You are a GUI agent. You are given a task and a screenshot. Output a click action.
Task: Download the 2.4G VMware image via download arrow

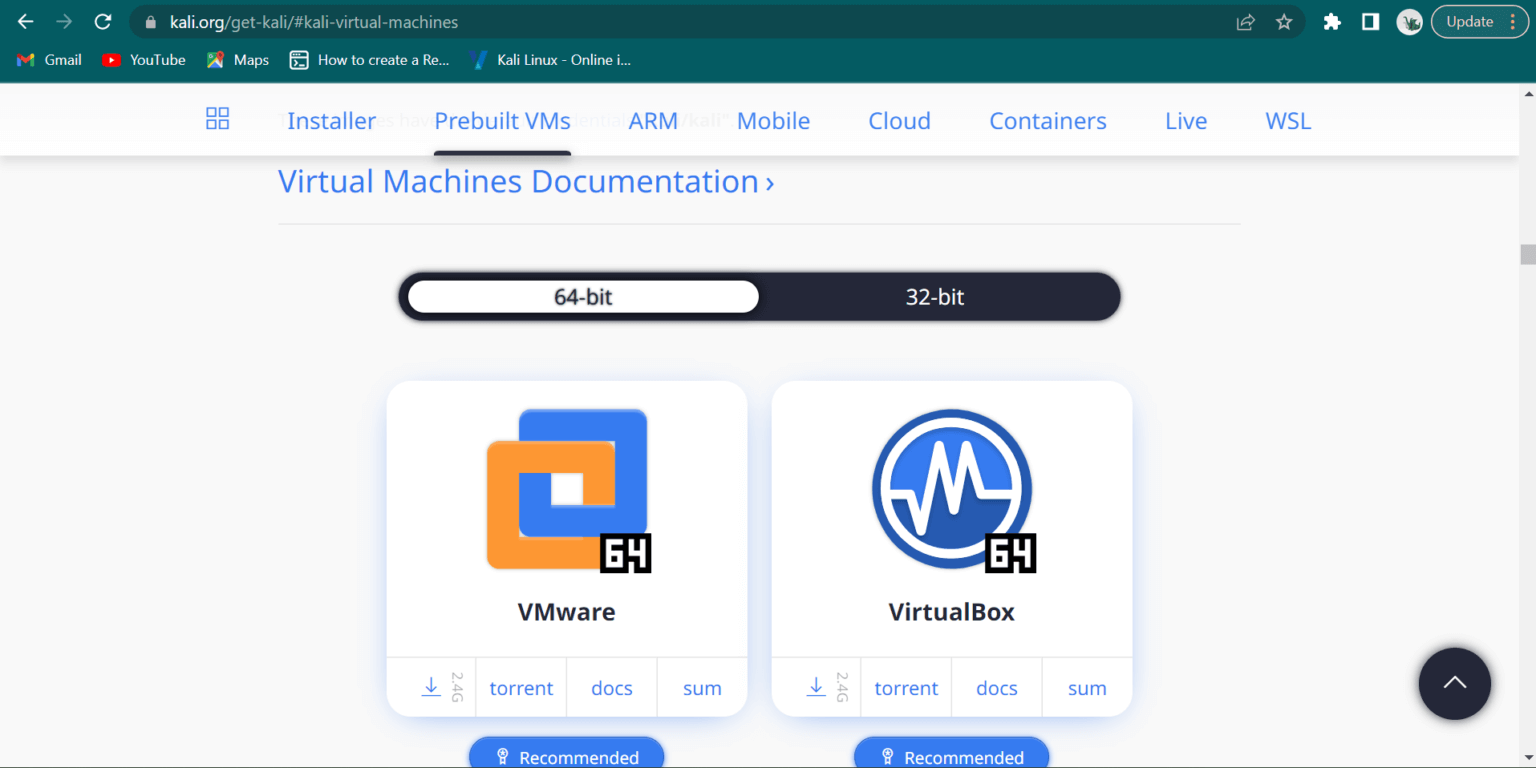tap(431, 687)
